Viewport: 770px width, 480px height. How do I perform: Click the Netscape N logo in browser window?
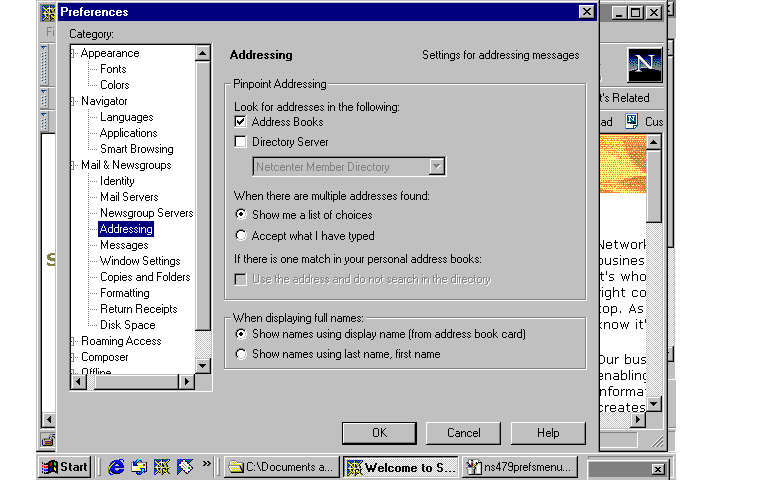(x=645, y=65)
